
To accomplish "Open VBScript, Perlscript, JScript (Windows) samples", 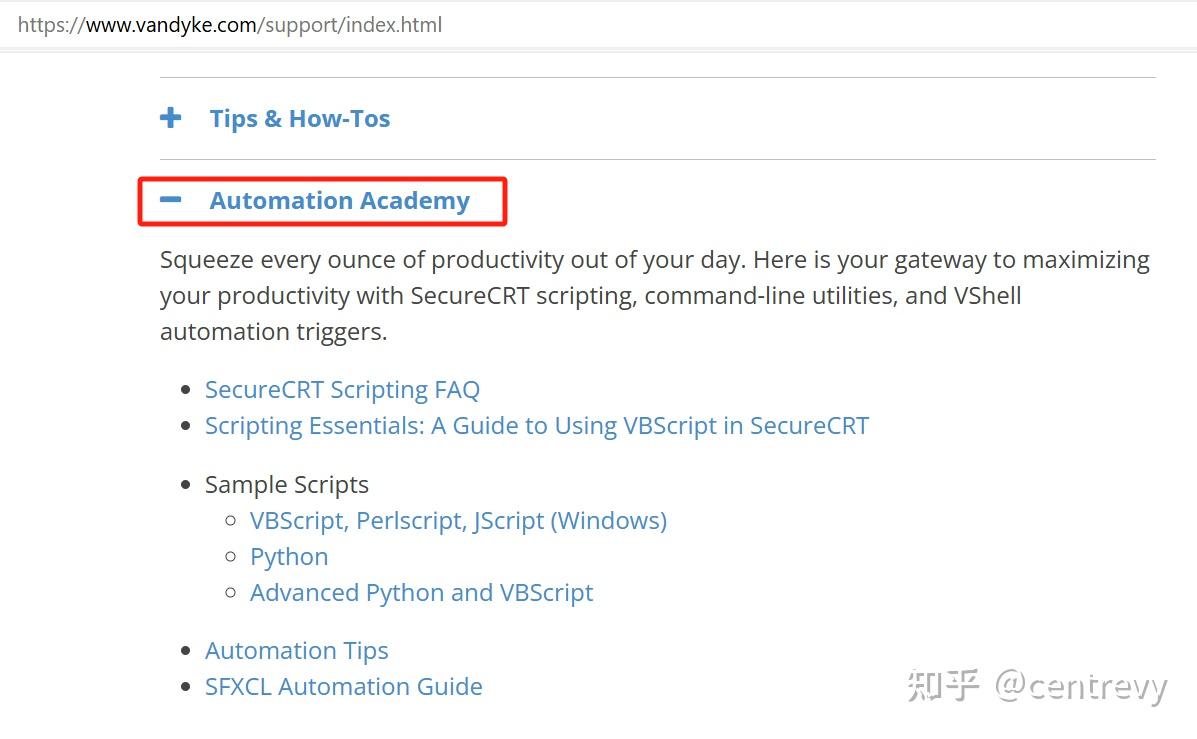I will (x=458, y=521).
